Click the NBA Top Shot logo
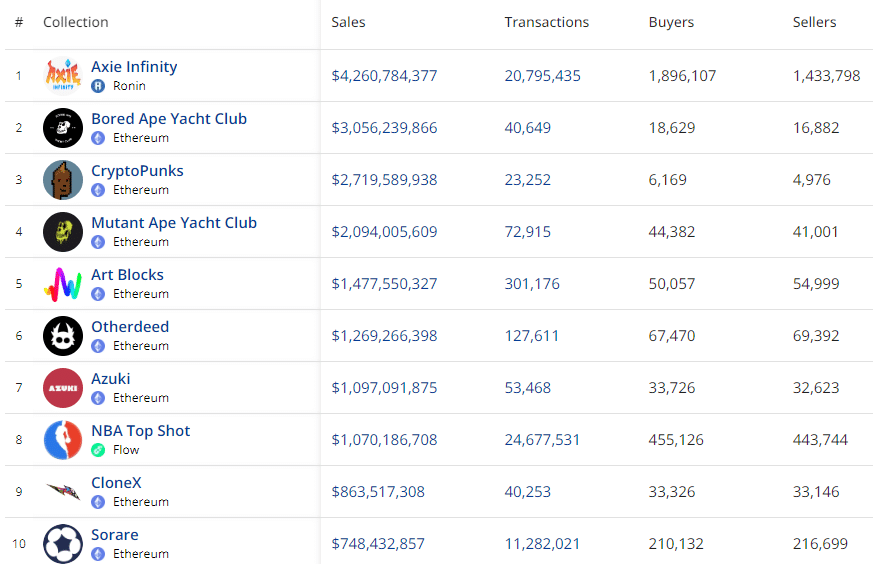873x564 pixels. pos(62,440)
